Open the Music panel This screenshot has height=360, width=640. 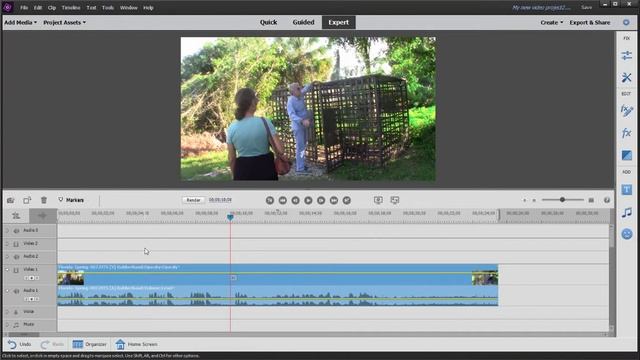(x=627, y=212)
